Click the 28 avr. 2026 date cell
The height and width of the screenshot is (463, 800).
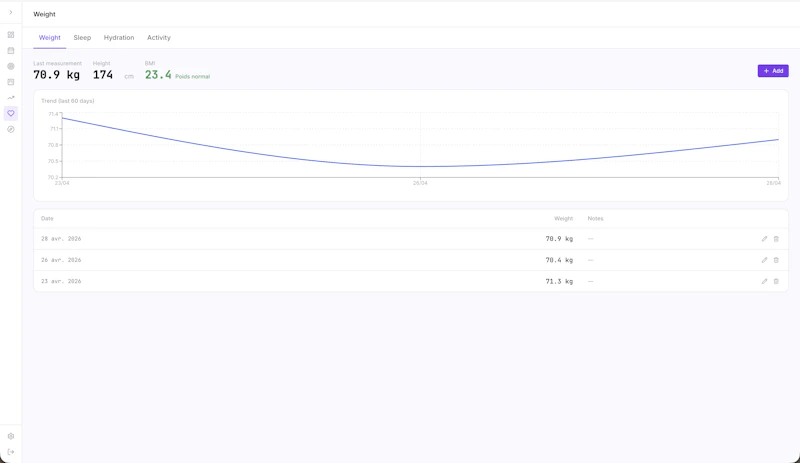tap(61, 239)
